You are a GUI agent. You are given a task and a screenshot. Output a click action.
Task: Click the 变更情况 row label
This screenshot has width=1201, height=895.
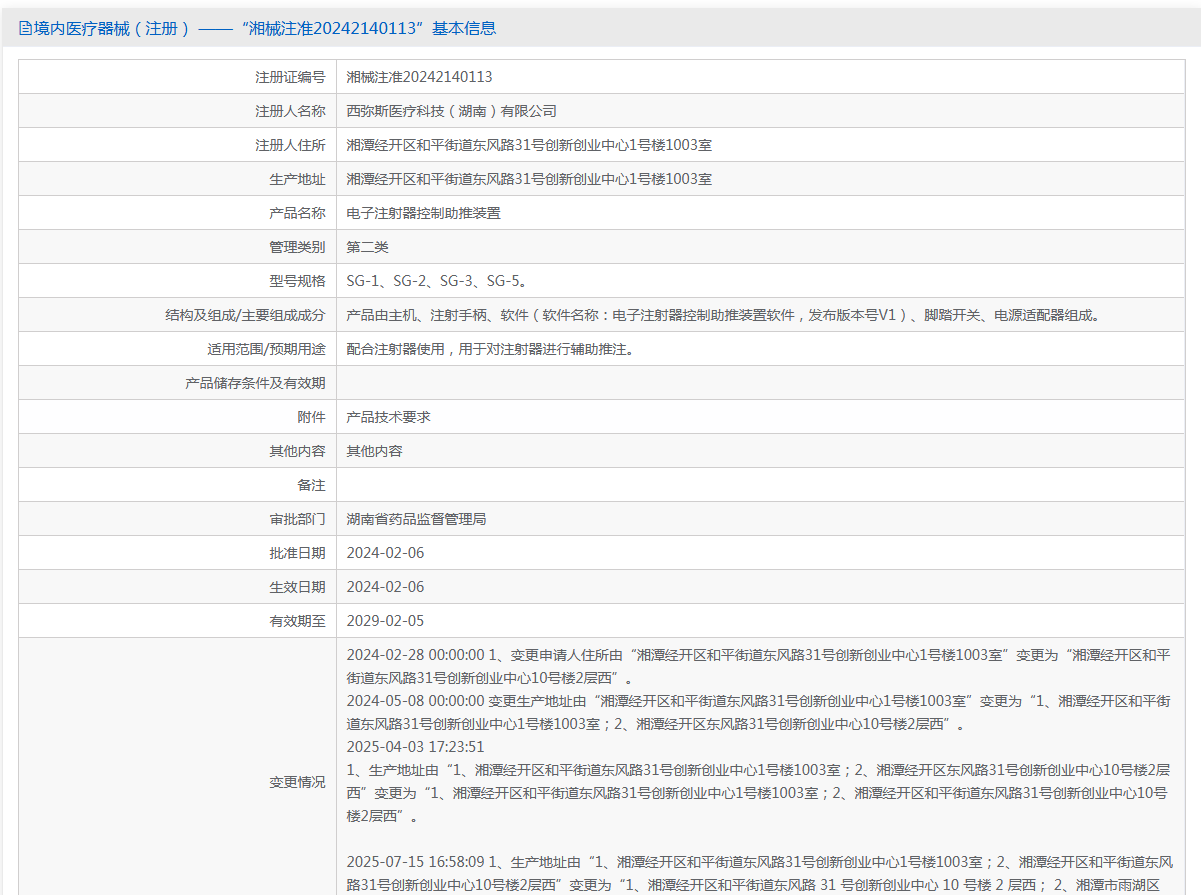coord(296,782)
